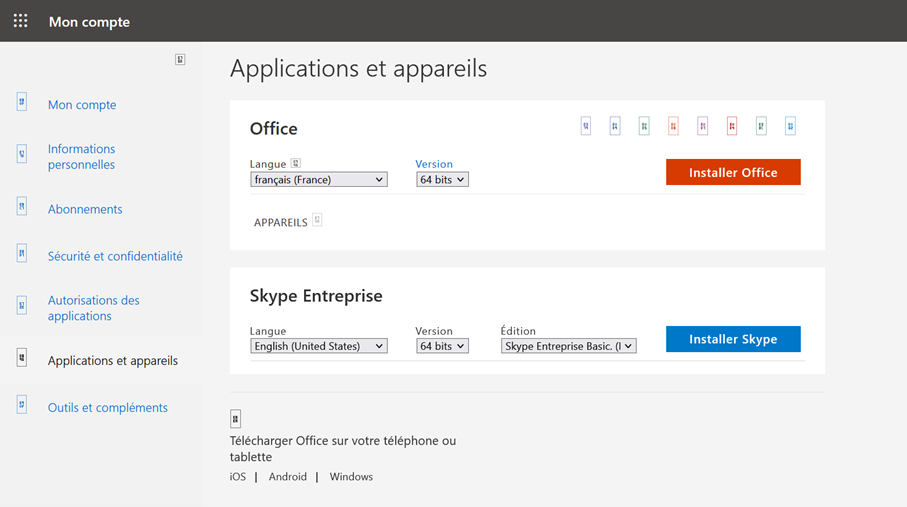The image size is (907, 507).
Task: Follow the iOS download link
Action: 238,477
